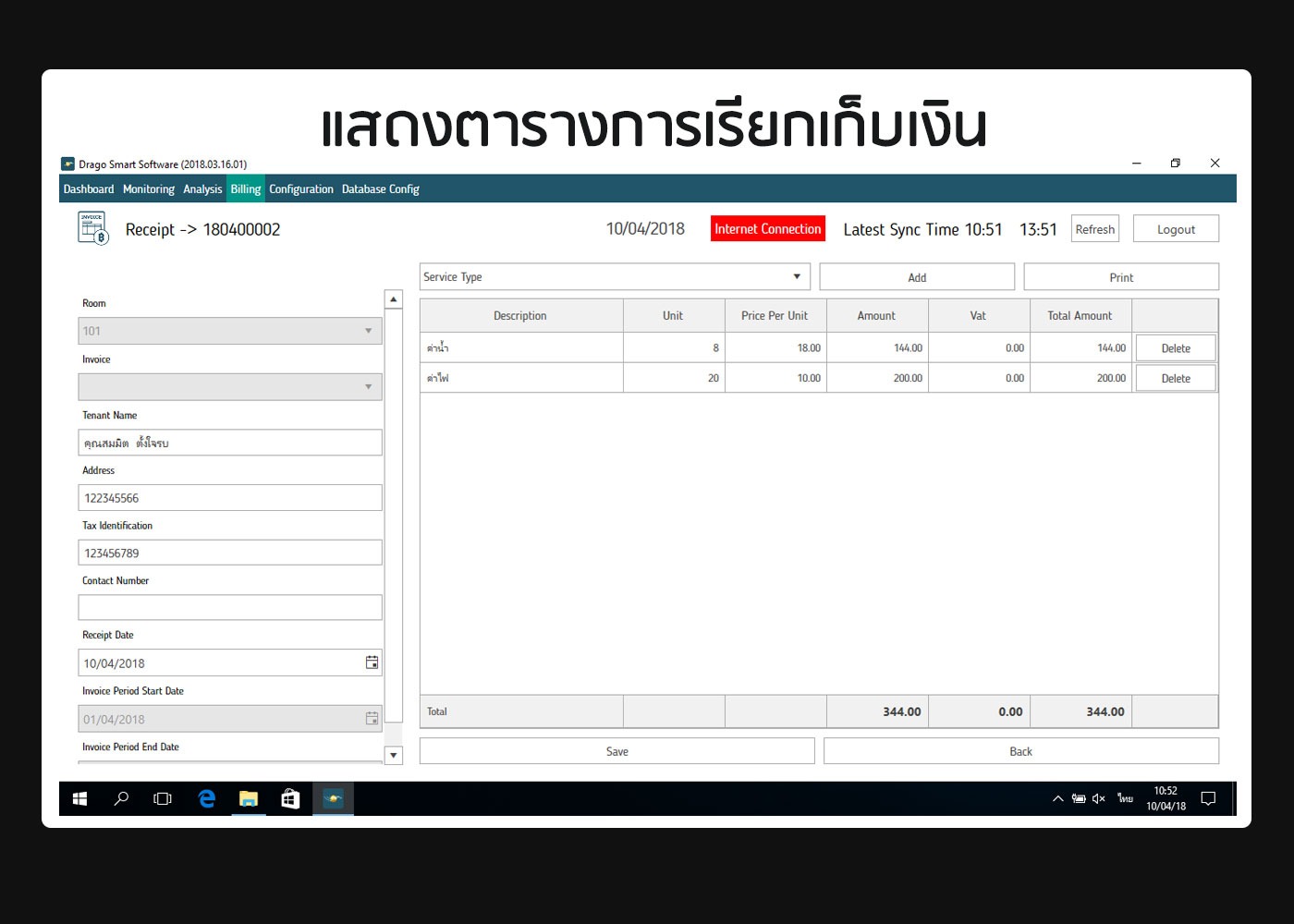Delete the ค่าน้ำ row
Image resolution: width=1294 pixels, height=924 pixels.
pyautogui.click(x=1176, y=348)
